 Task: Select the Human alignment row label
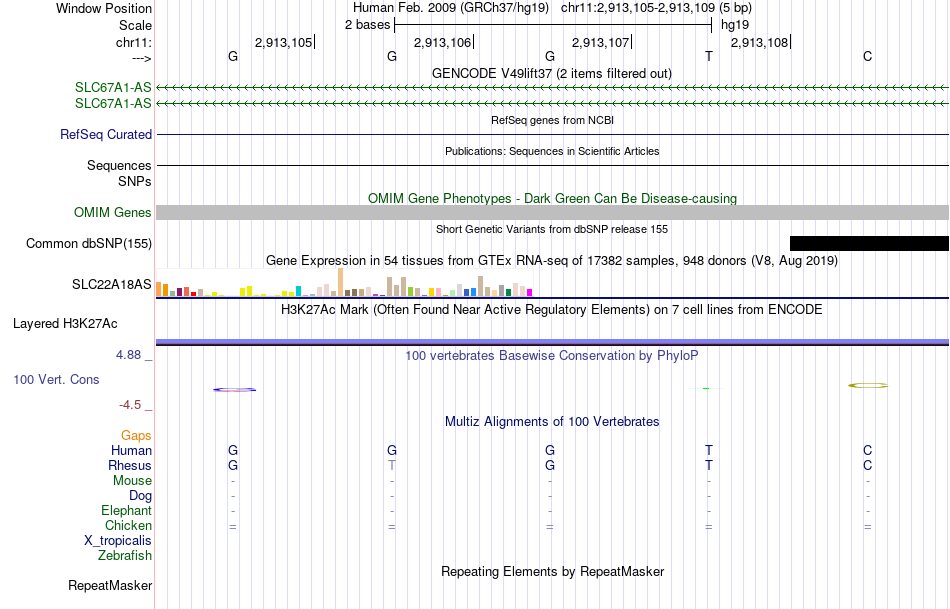[131, 451]
